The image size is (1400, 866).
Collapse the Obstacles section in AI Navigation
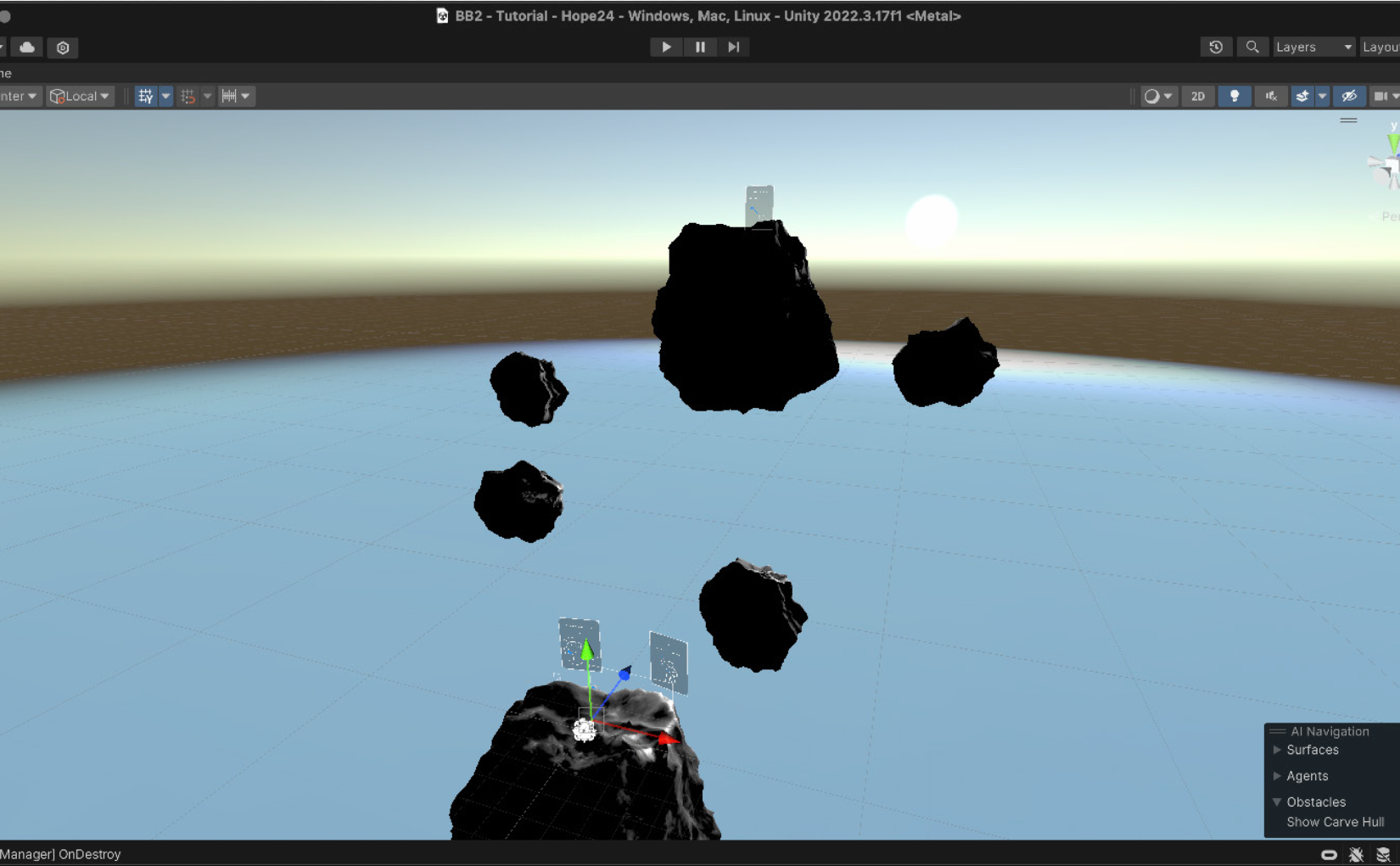click(1278, 802)
